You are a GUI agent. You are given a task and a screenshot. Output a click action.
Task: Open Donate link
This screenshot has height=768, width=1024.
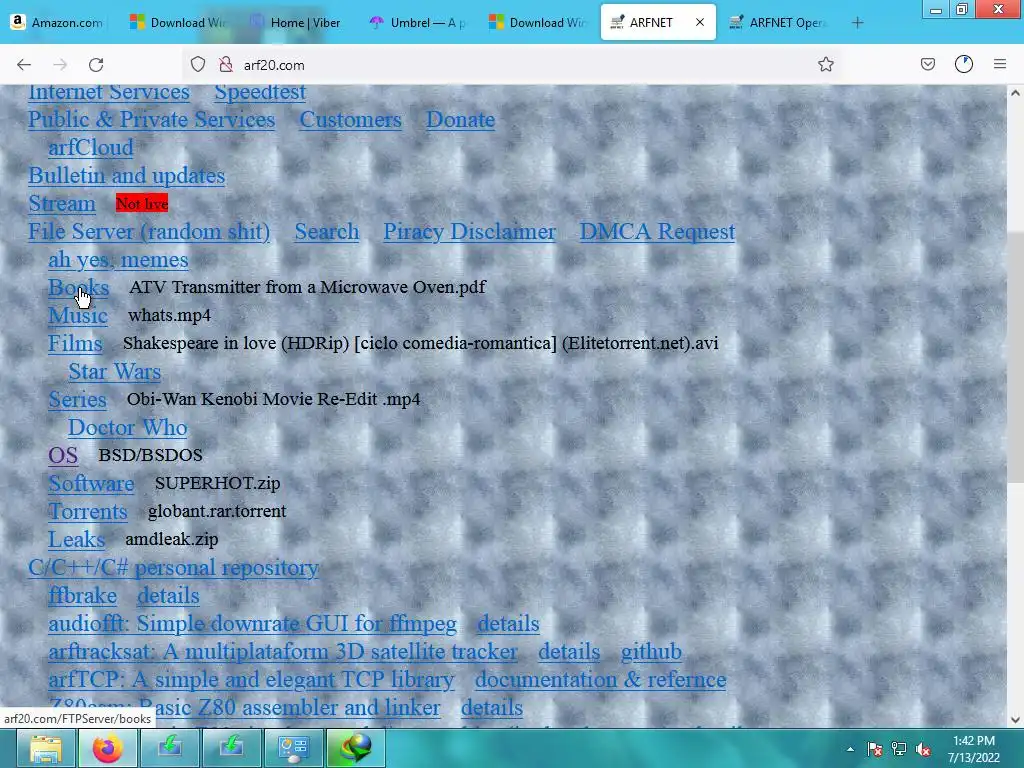[x=460, y=120]
